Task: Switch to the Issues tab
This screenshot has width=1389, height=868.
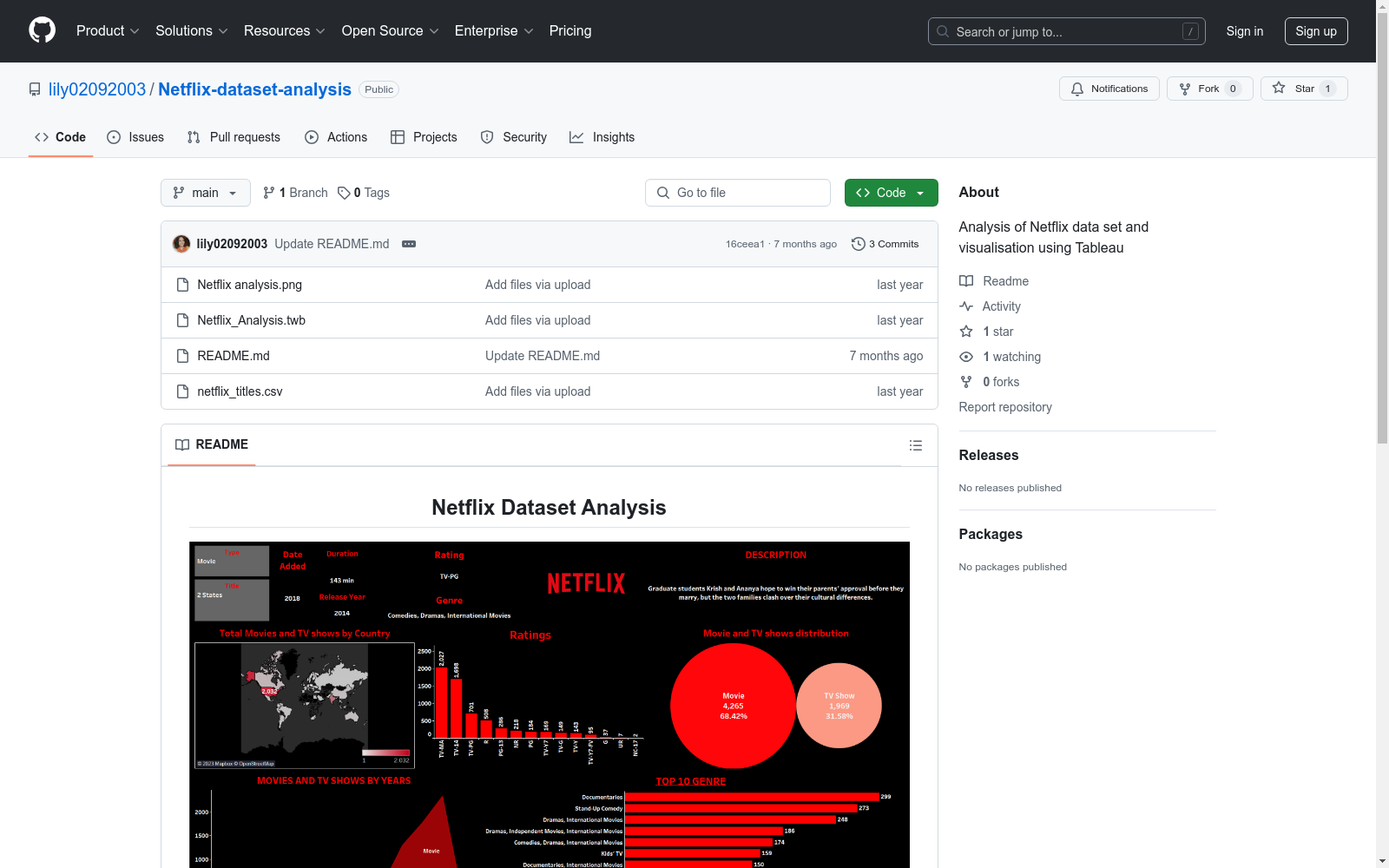Action: pos(135,137)
